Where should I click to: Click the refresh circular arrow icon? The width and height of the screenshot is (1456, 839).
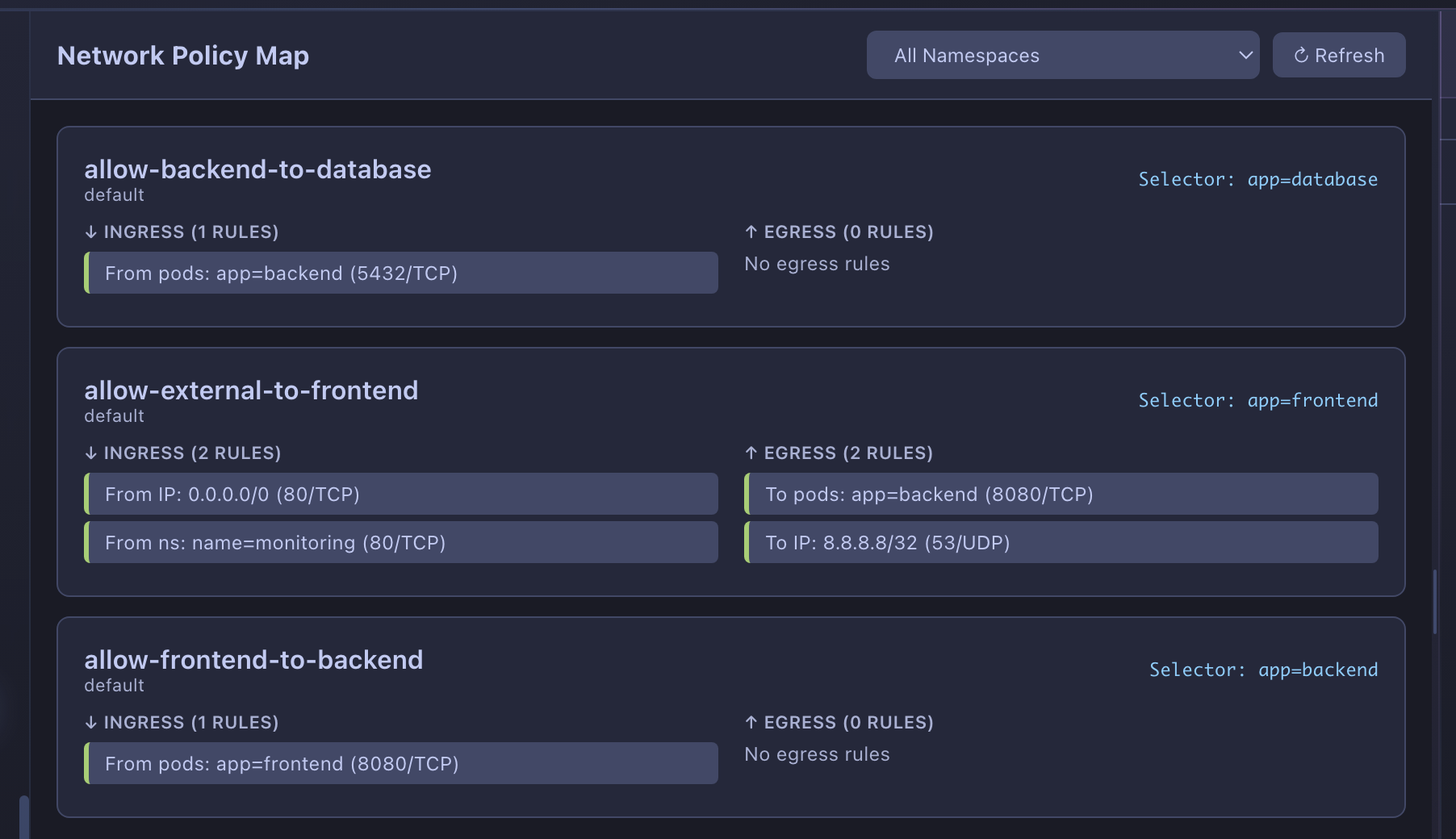click(1301, 55)
